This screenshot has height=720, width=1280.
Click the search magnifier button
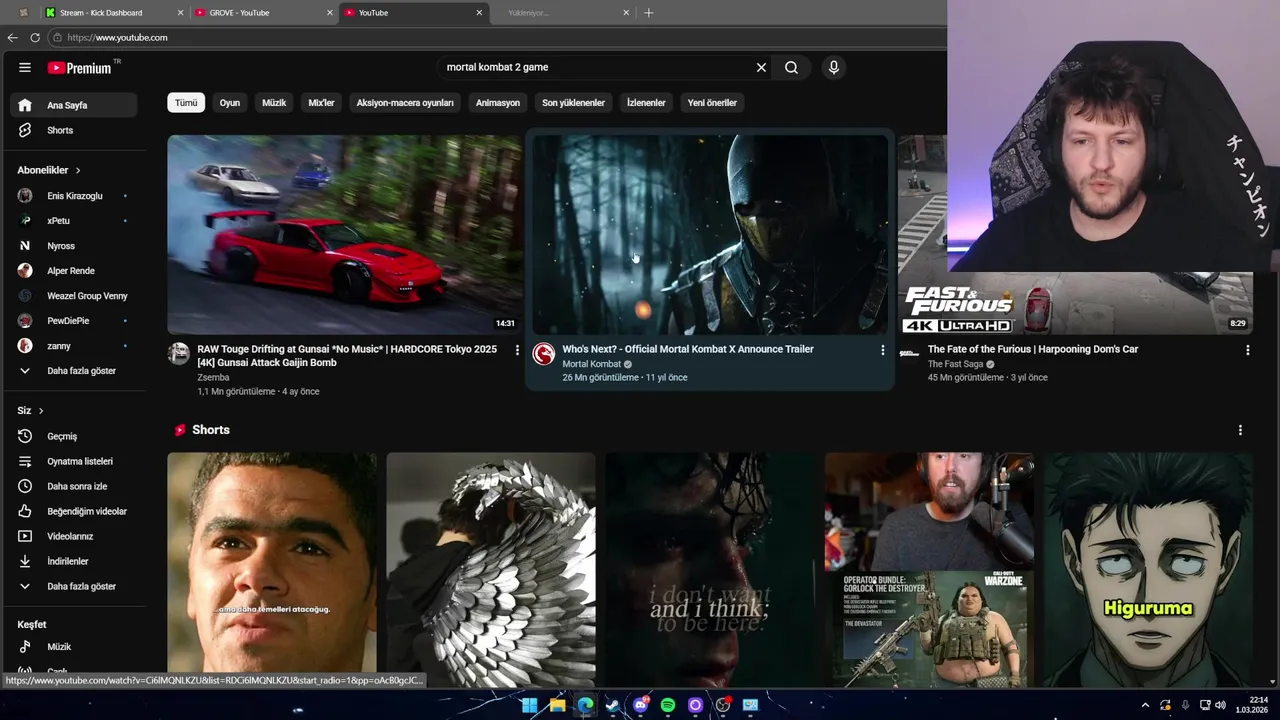[x=791, y=67]
